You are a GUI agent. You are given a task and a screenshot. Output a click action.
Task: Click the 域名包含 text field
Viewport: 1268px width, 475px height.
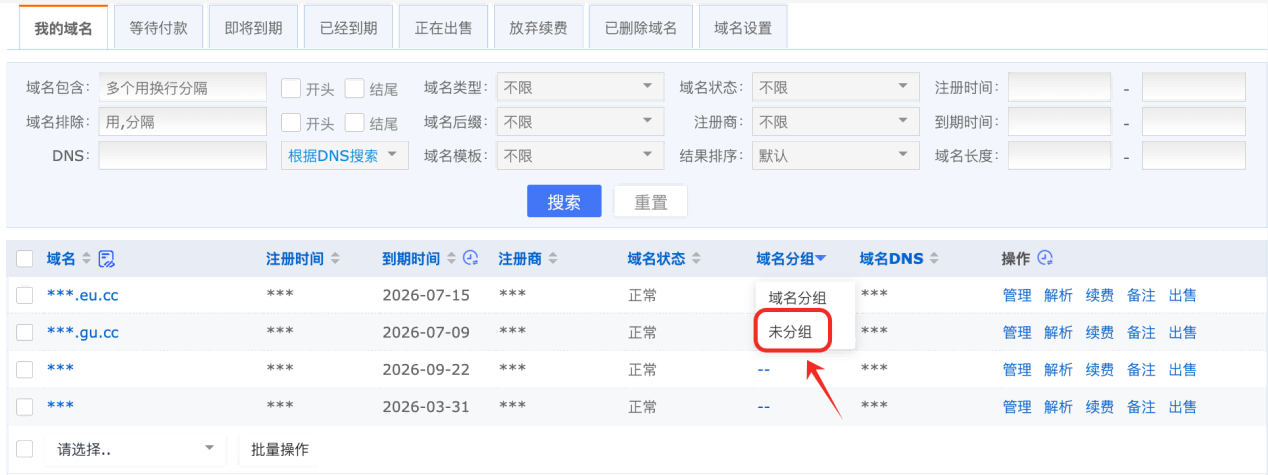183,88
